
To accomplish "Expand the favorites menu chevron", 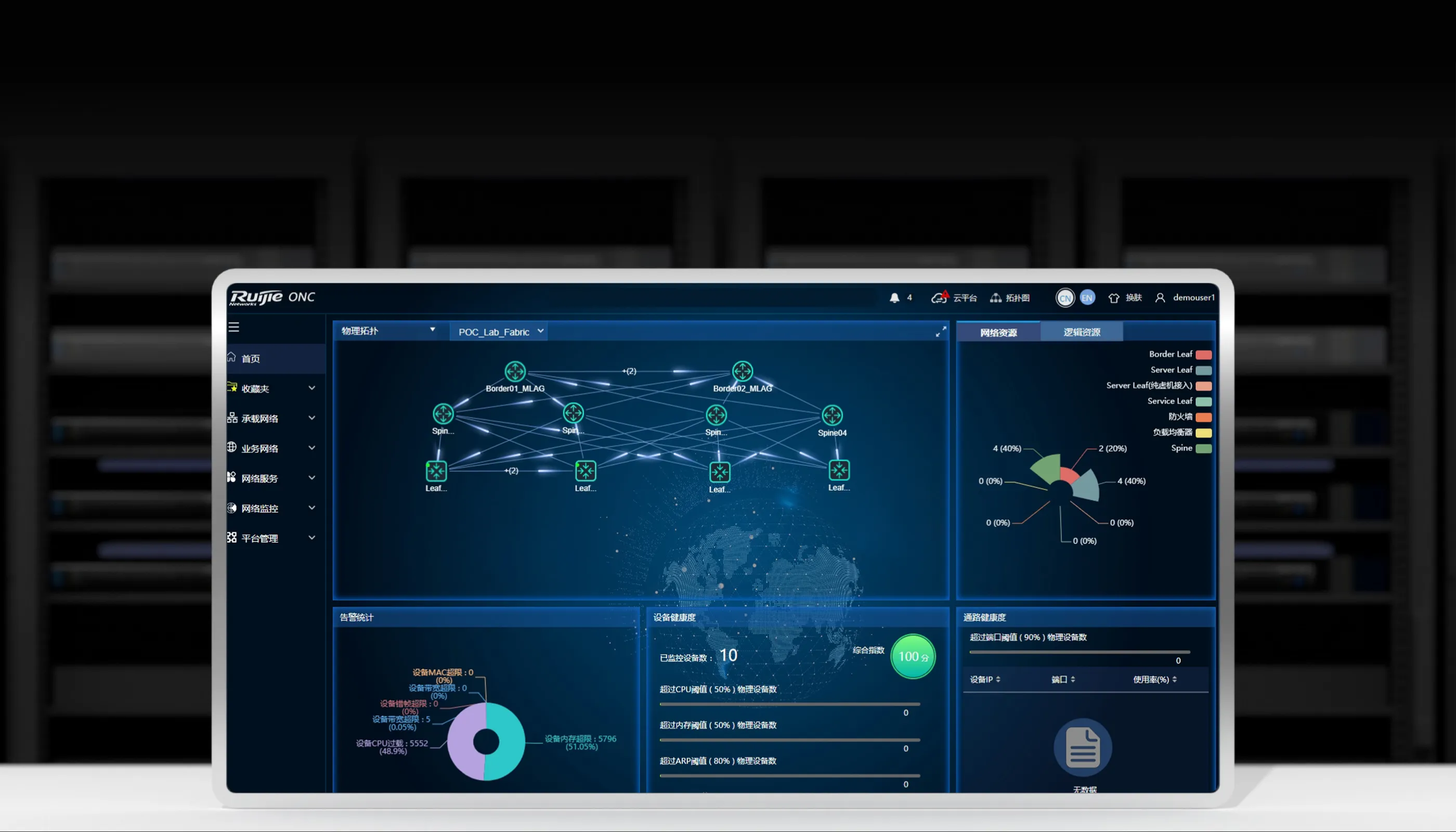I will click(312, 388).
